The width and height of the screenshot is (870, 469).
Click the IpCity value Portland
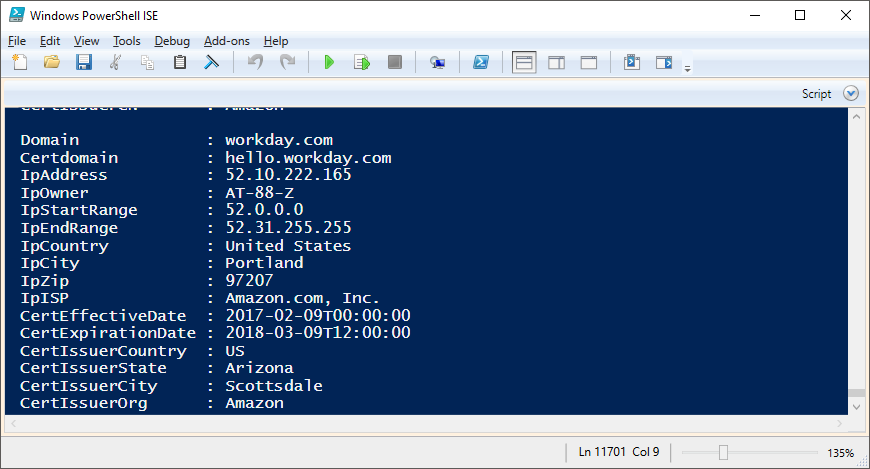coord(264,263)
